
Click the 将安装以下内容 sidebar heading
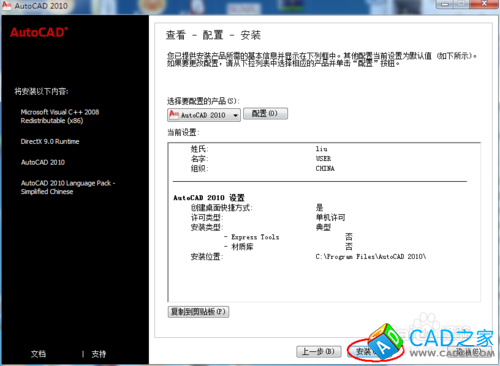[41, 91]
